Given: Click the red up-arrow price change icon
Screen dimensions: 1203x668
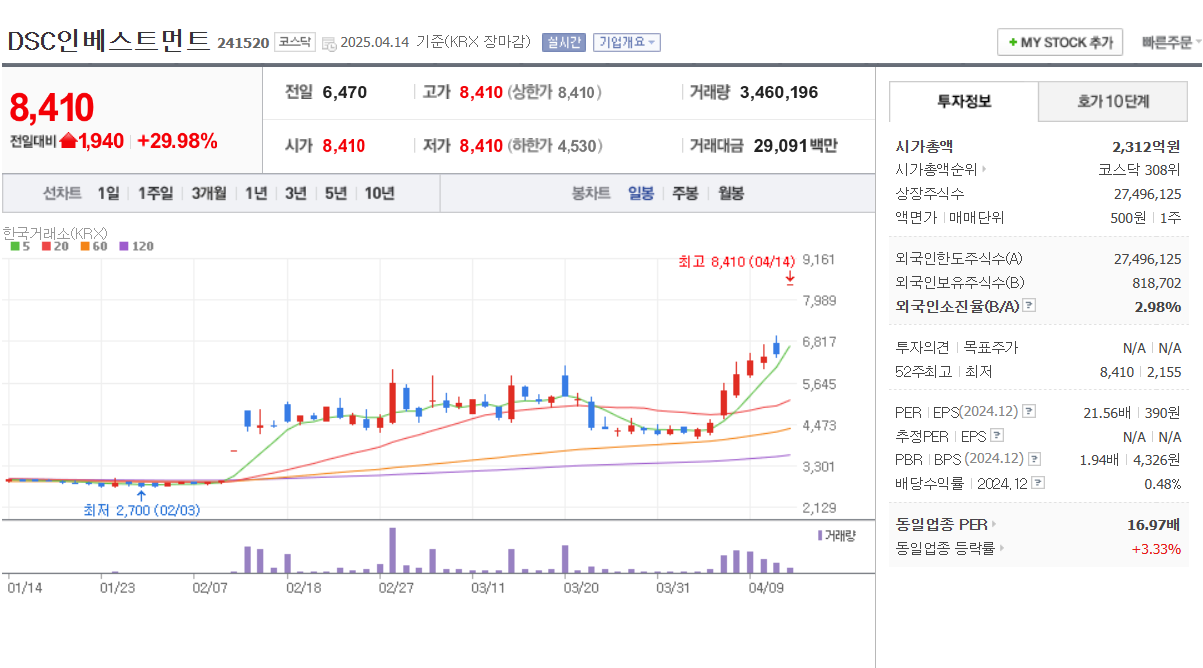Looking at the screenshot, I should [x=68, y=141].
